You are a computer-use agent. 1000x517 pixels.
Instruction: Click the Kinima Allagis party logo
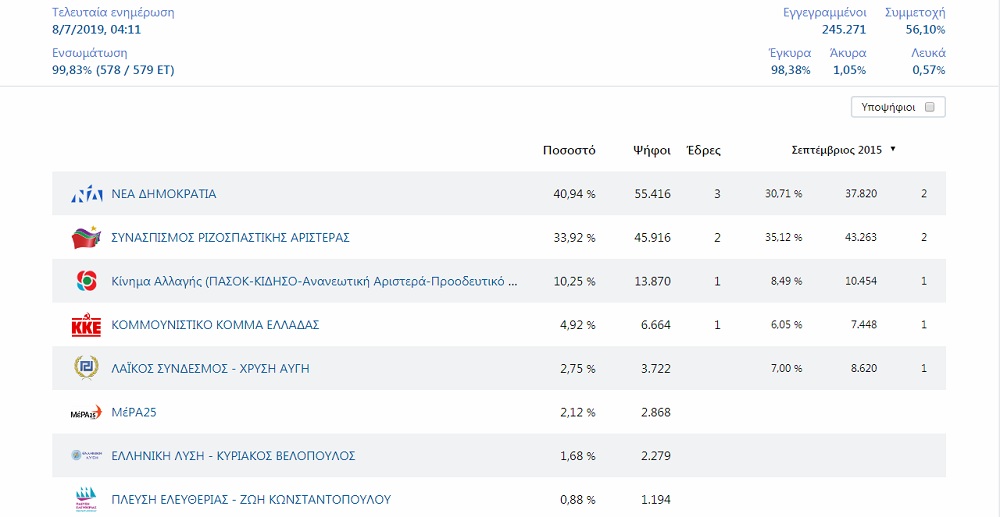(87, 281)
